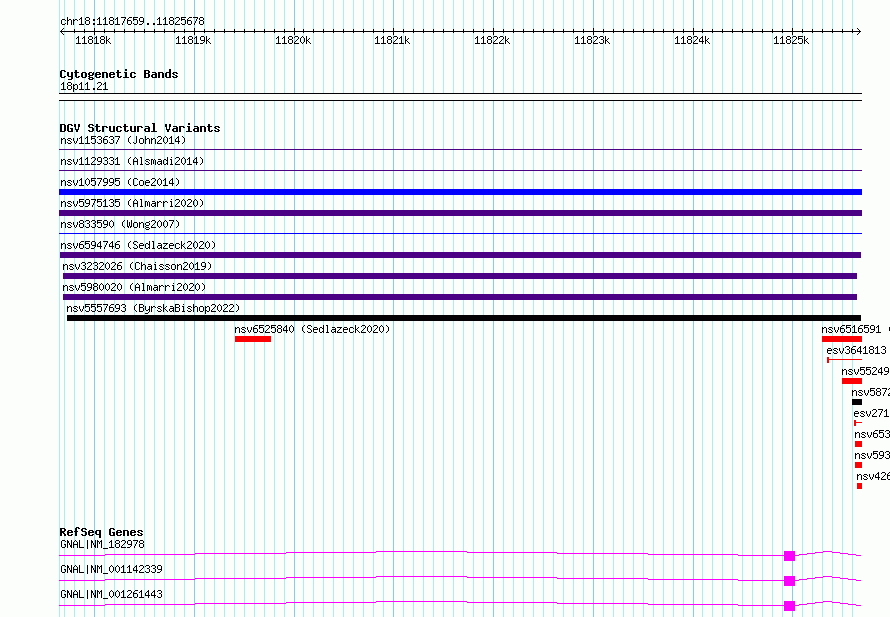Image resolution: width=890 pixels, height=617 pixels.
Task: Click the ruler's left arrow end
Action: [x=62, y=32]
